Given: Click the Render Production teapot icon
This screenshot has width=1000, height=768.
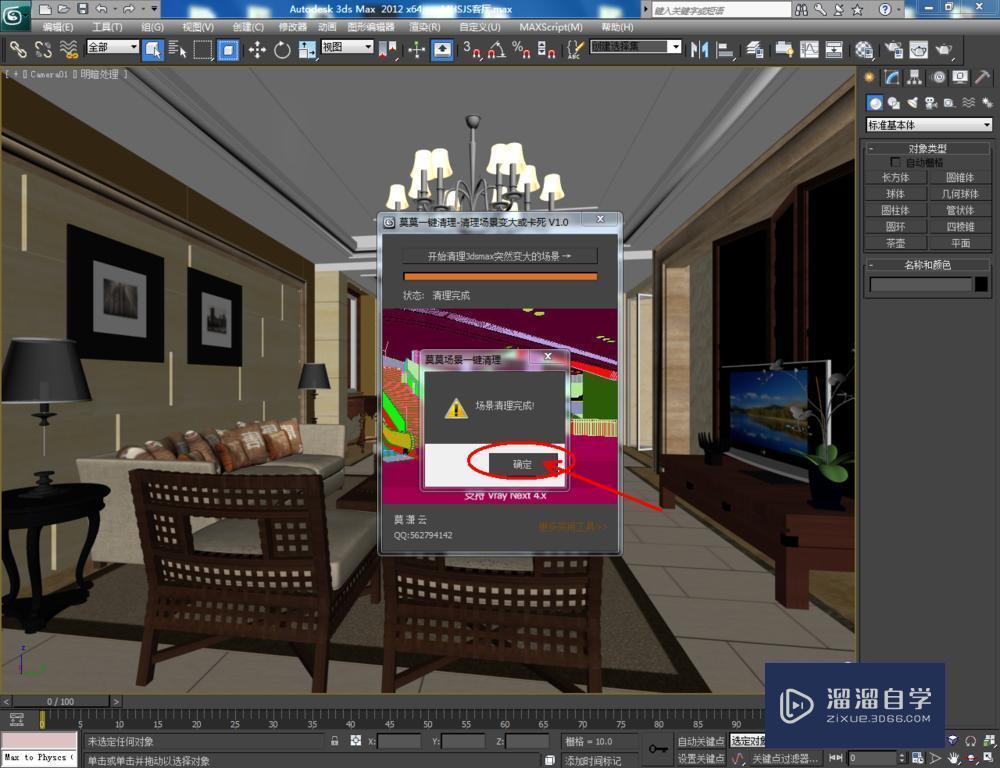Looking at the screenshot, I should 944,49.
